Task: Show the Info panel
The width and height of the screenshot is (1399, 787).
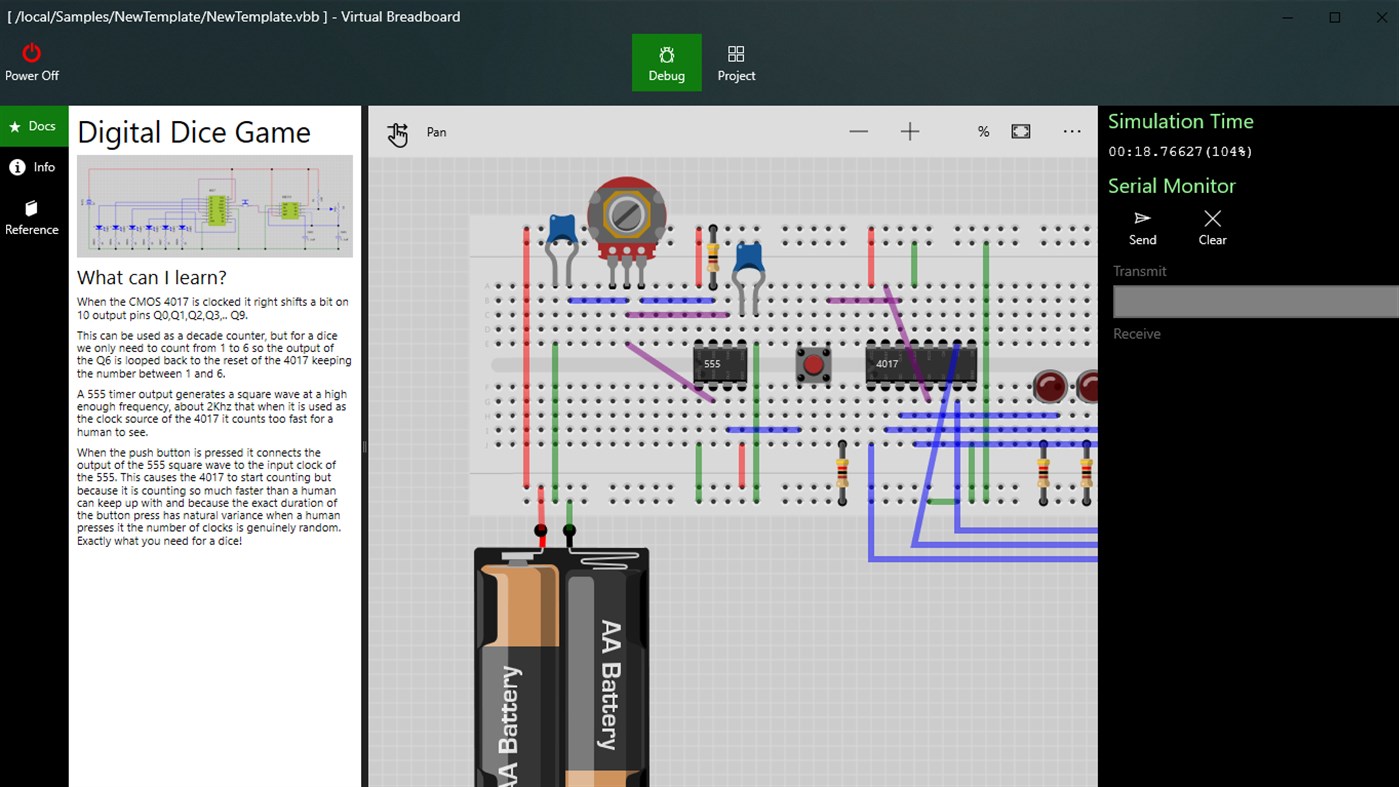Action: pyautogui.click(x=34, y=166)
